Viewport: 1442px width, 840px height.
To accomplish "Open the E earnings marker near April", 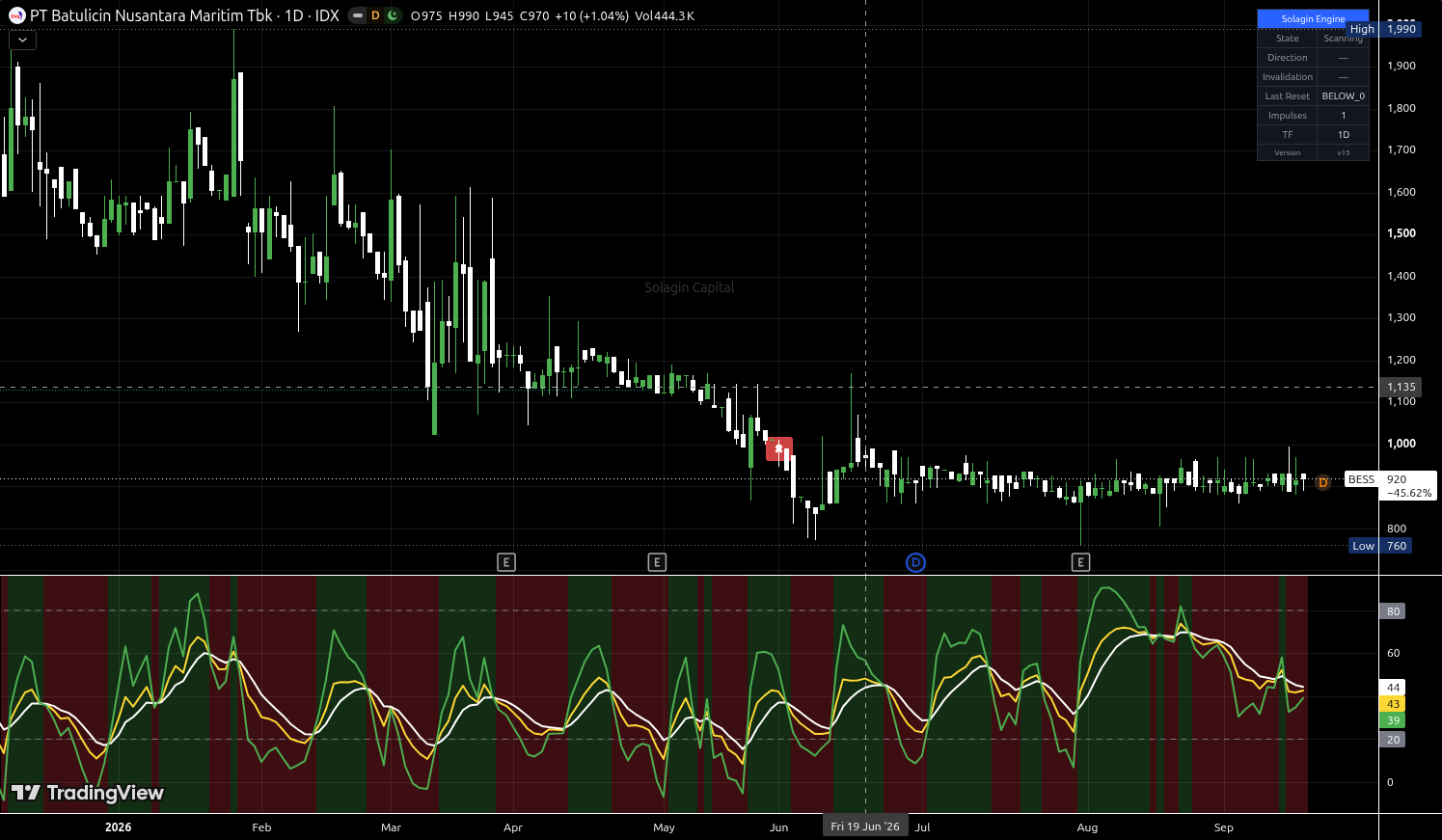I will (x=506, y=562).
